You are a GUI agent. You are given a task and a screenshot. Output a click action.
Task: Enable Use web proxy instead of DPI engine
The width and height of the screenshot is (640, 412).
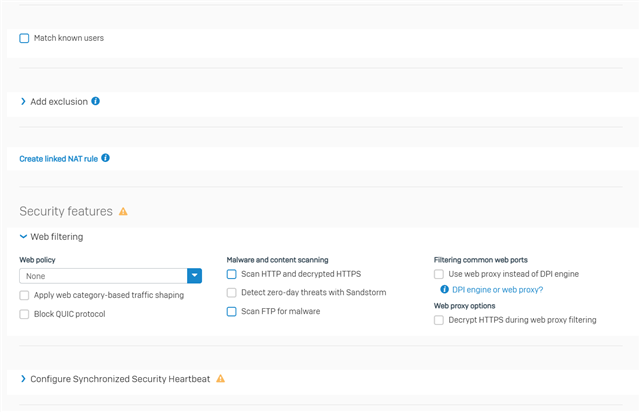pyautogui.click(x=439, y=274)
